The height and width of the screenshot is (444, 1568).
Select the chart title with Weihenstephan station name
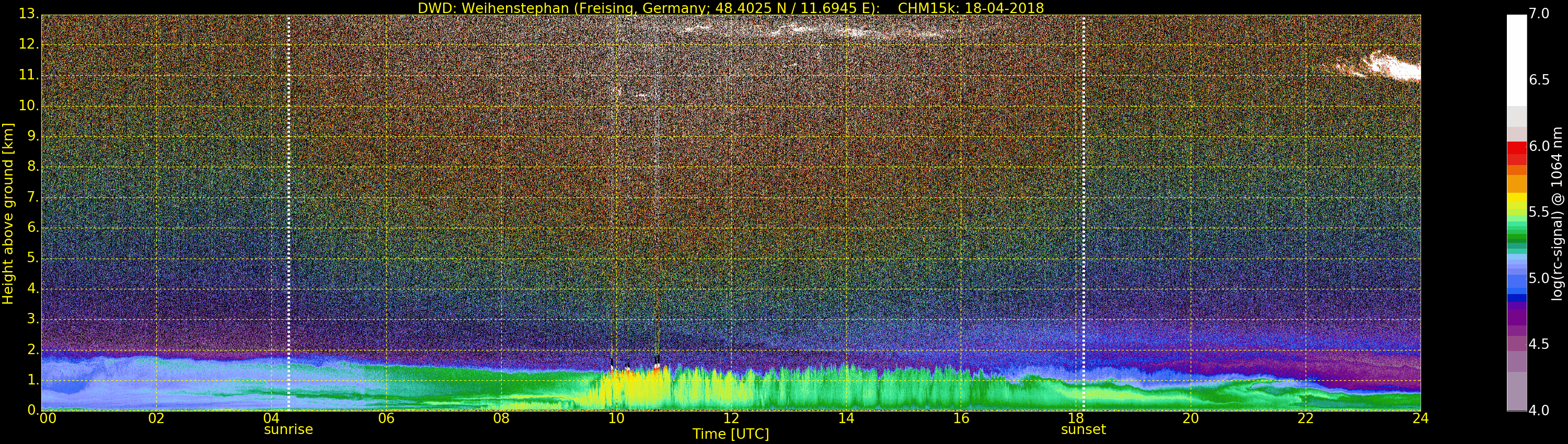coord(731,8)
